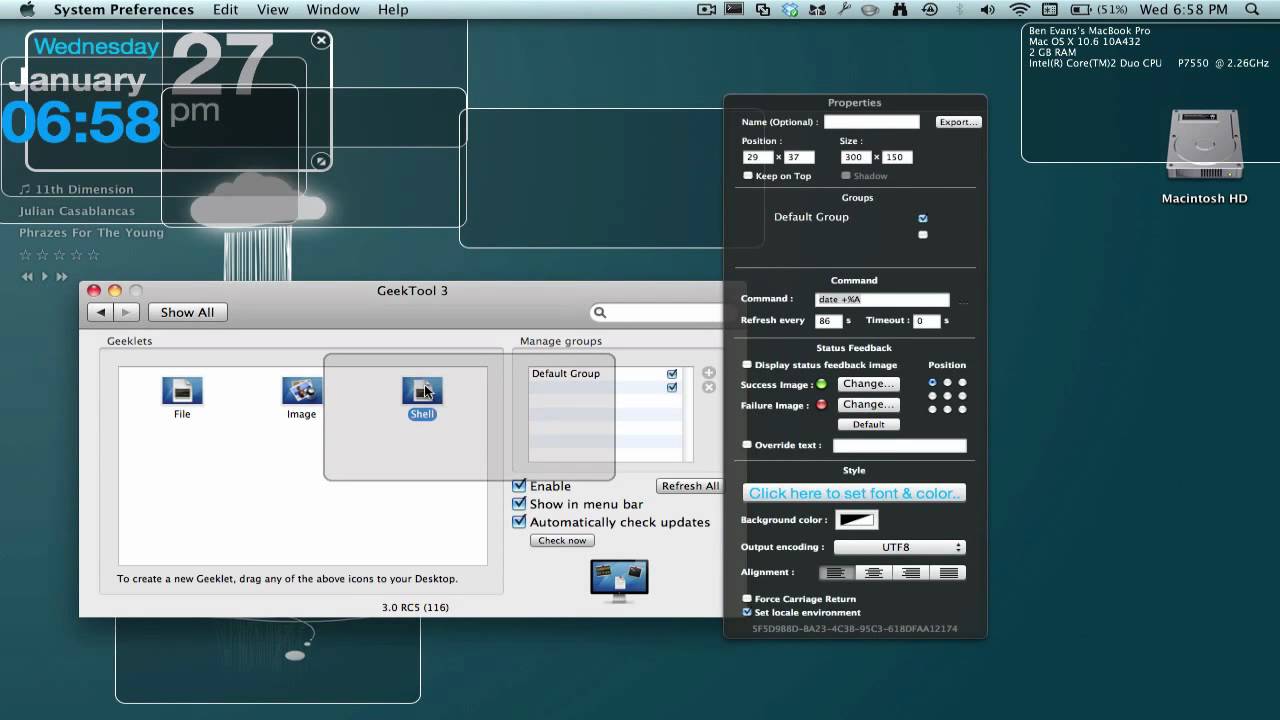Viewport: 1280px width, 720px height.
Task: Open the Apple menu
Action: [27, 9]
